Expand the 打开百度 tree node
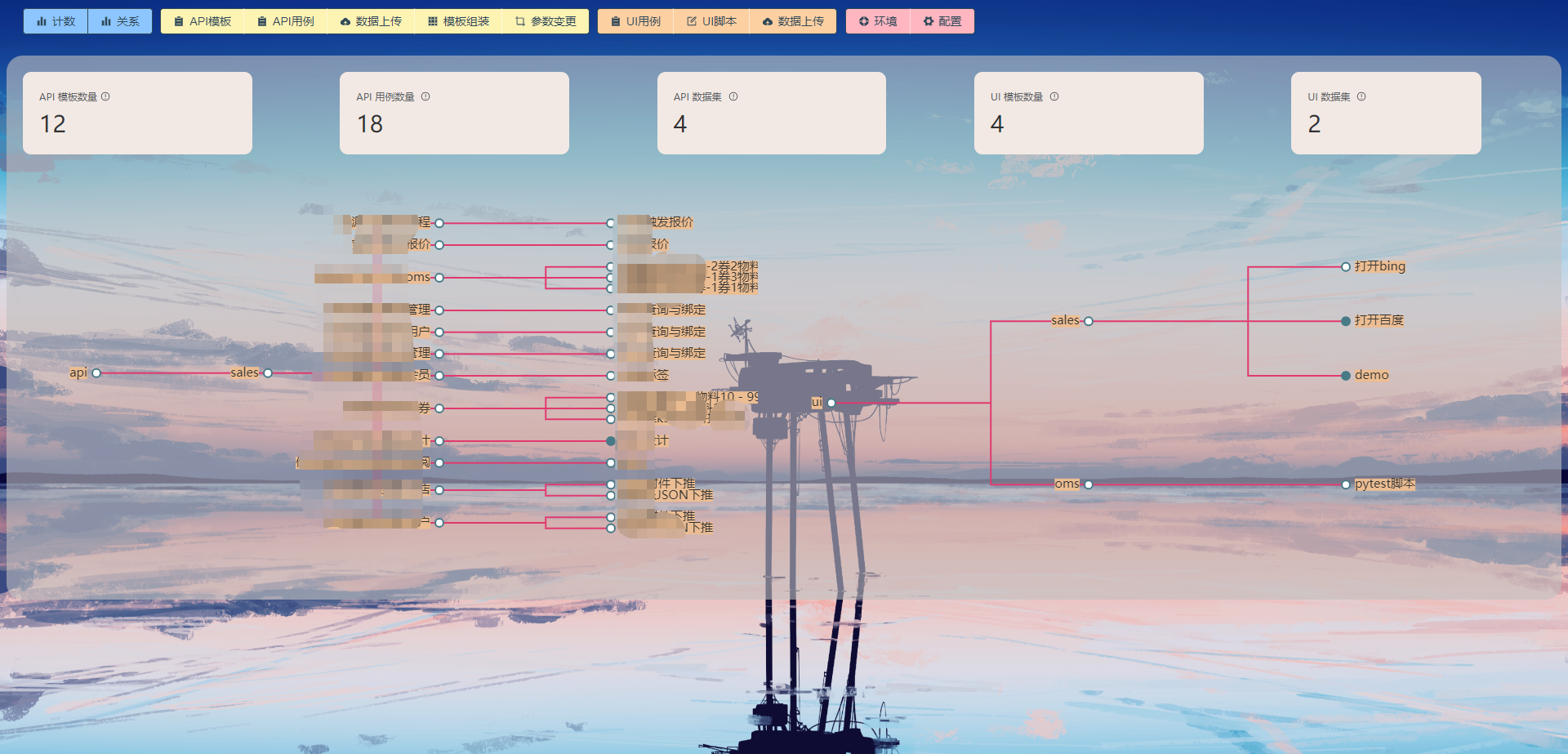This screenshot has width=1568, height=754. click(1346, 321)
